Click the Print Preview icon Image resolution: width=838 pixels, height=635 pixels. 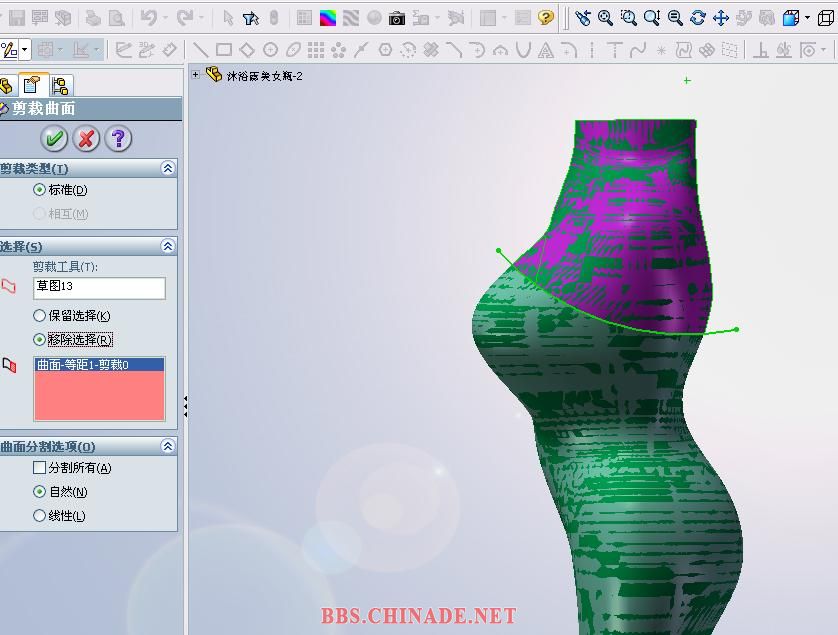pyautogui.click(x=117, y=18)
